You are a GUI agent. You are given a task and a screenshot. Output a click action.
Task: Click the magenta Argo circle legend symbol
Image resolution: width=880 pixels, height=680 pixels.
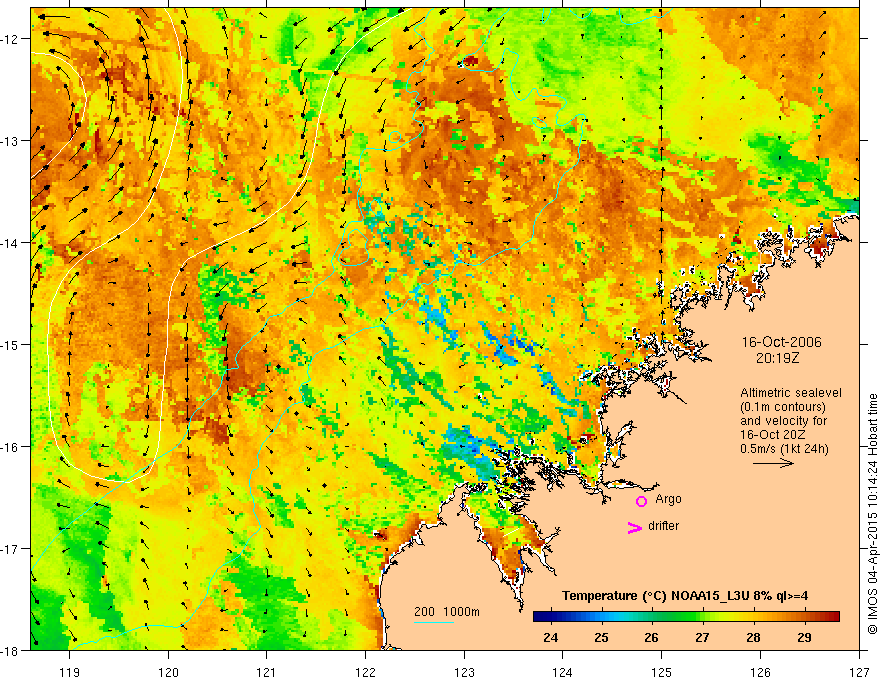point(641,501)
